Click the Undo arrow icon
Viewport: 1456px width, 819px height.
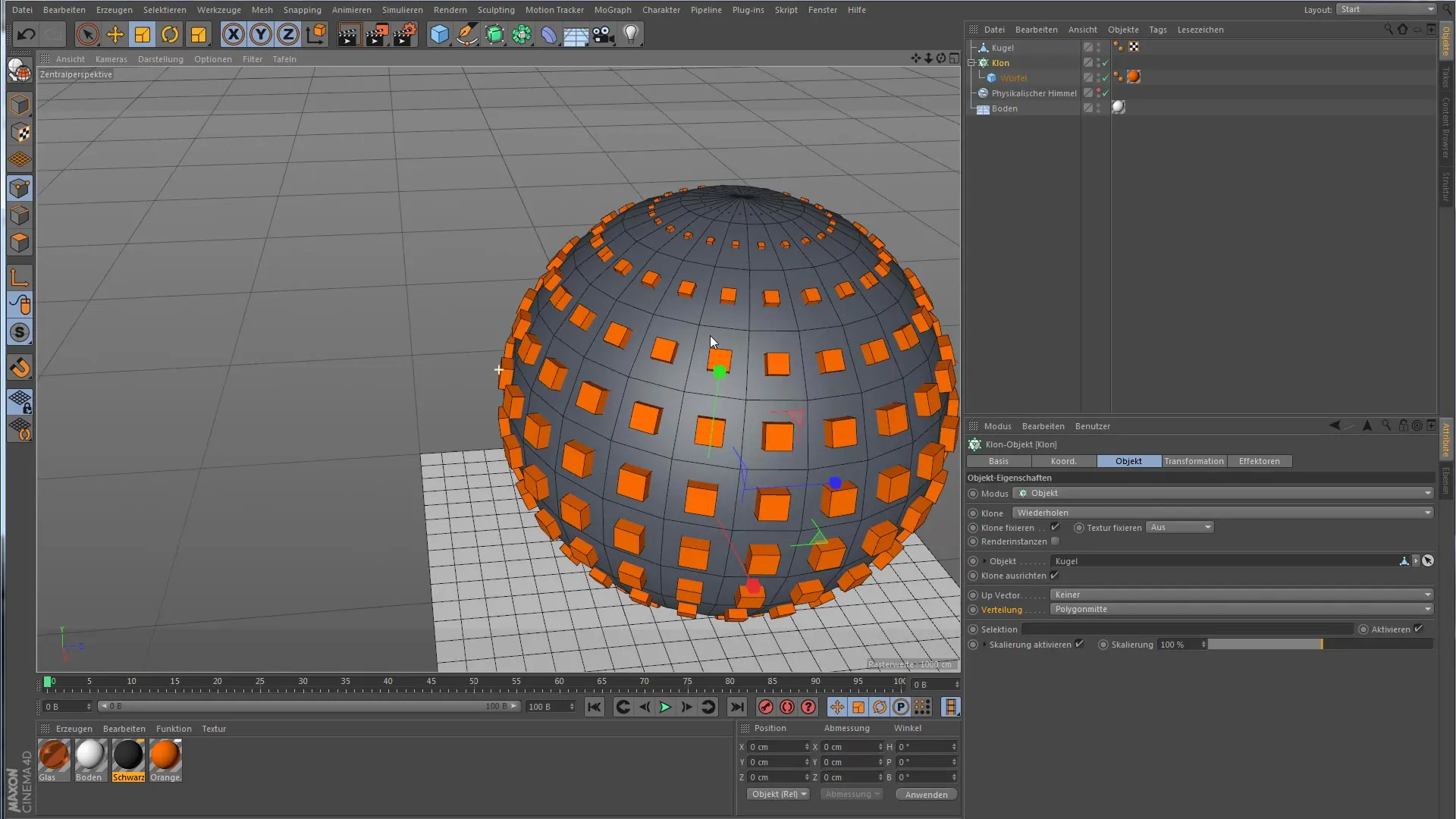point(26,34)
